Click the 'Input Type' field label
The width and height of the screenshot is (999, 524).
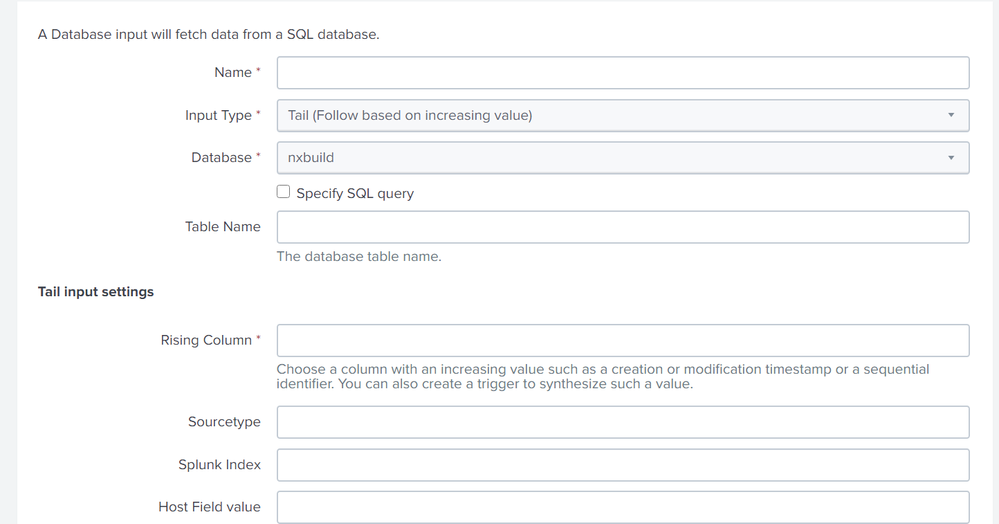(218, 115)
